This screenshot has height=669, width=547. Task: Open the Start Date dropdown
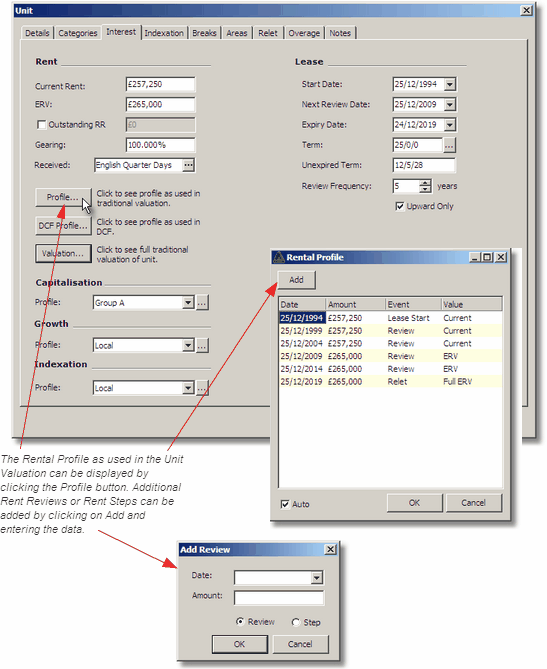450,84
